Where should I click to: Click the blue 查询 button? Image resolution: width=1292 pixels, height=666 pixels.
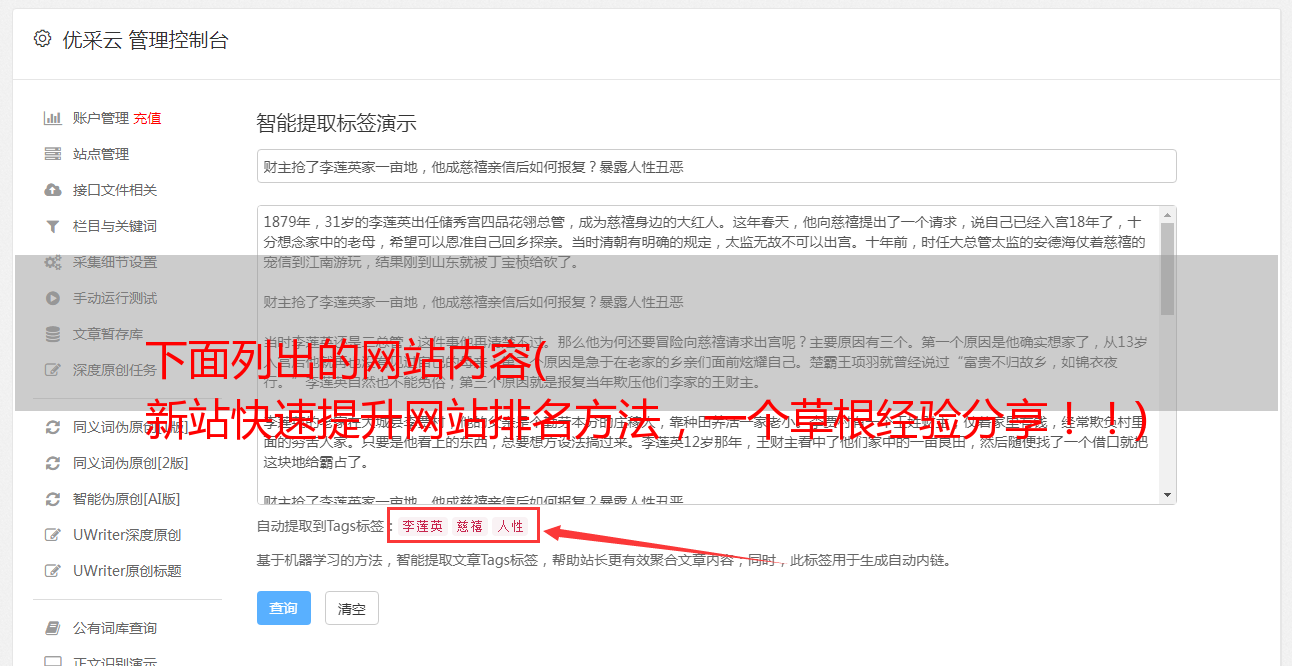(284, 608)
